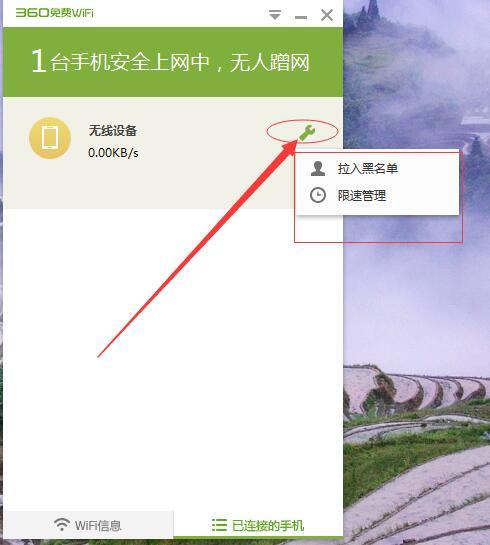Image resolution: width=490 pixels, height=545 pixels.
Task: Click the 0.00KB/s speed readout
Action: (113, 153)
